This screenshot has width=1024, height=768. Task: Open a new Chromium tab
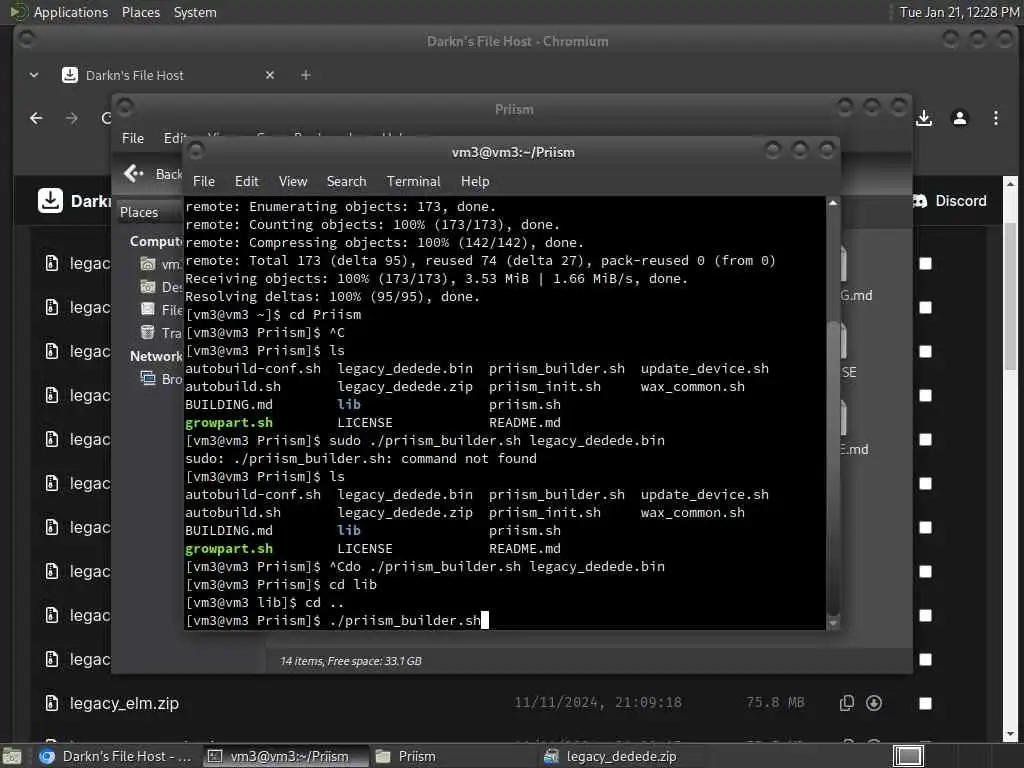305,75
